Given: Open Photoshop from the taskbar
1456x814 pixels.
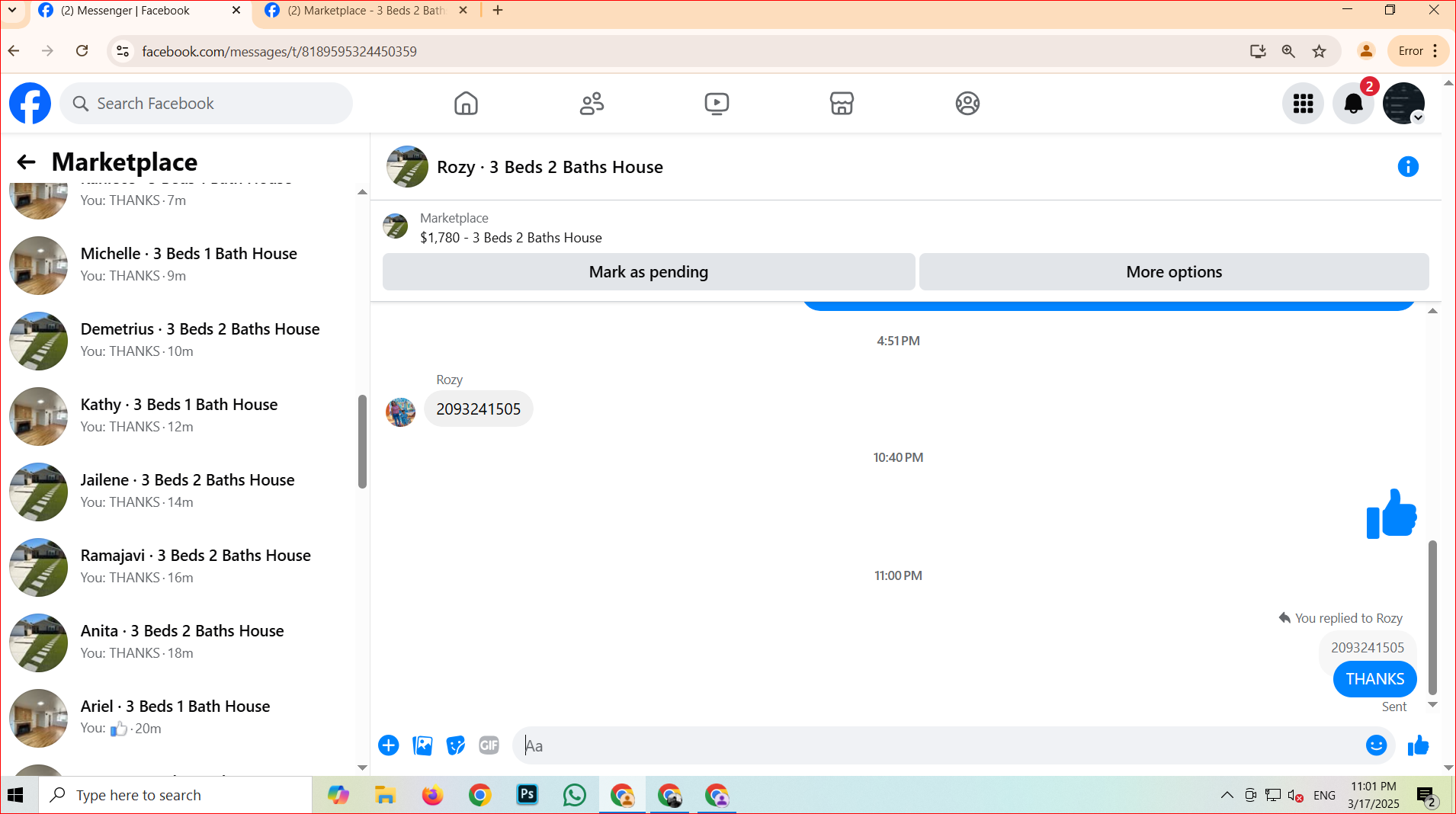Looking at the screenshot, I should pos(528,795).
